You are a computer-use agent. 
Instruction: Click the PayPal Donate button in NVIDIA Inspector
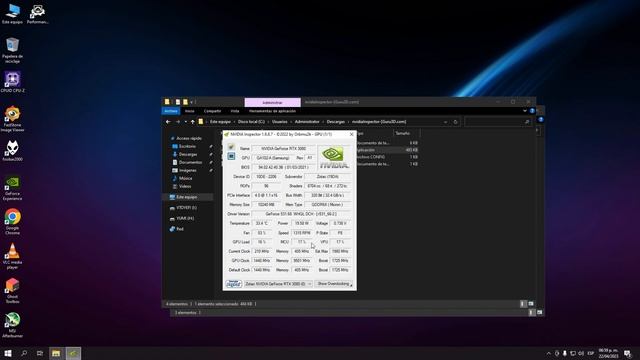point(233,284)
